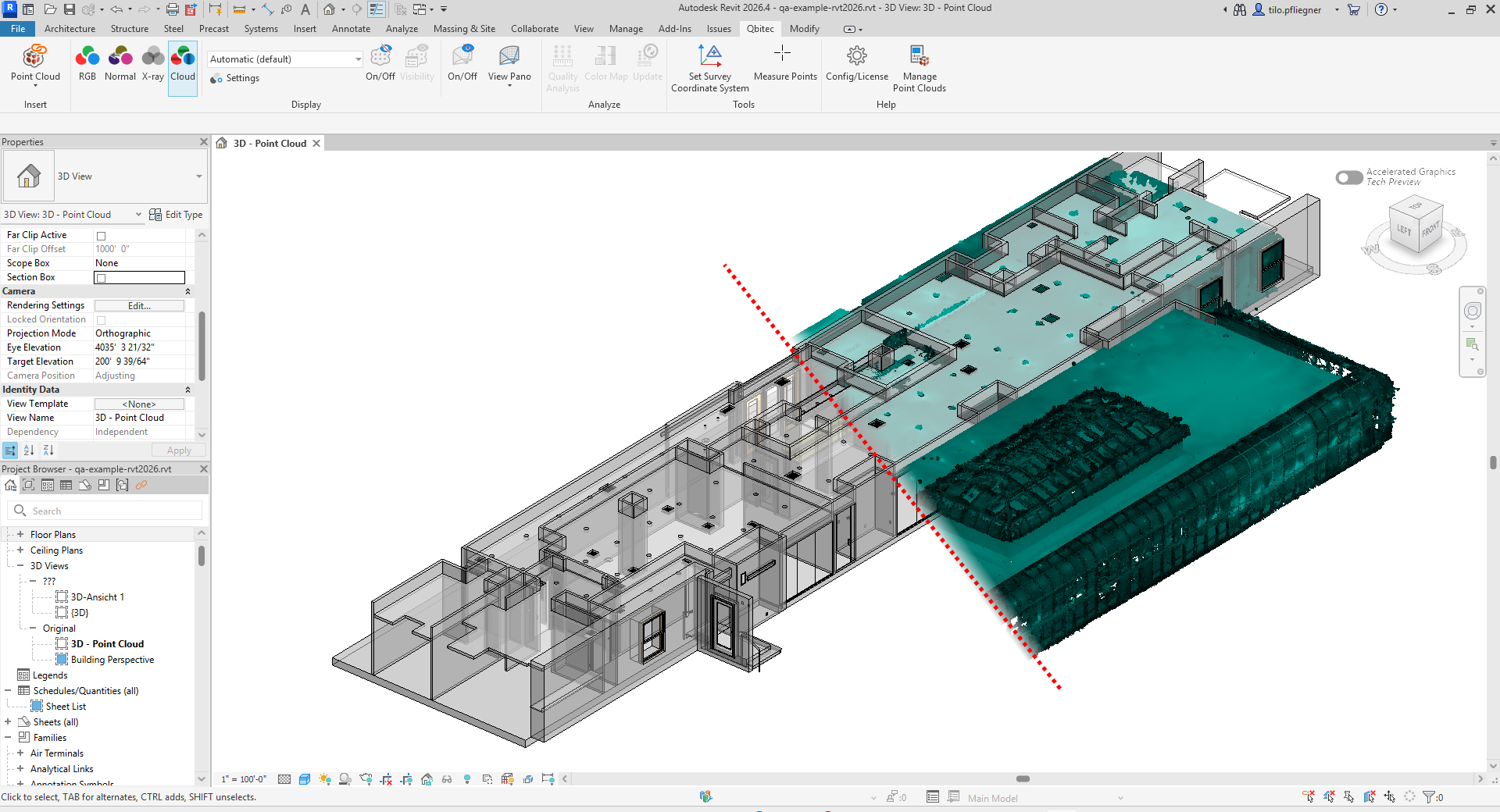Select the RGB display mode
This screenshot has width=1500, height=812.
coord(87,63)
